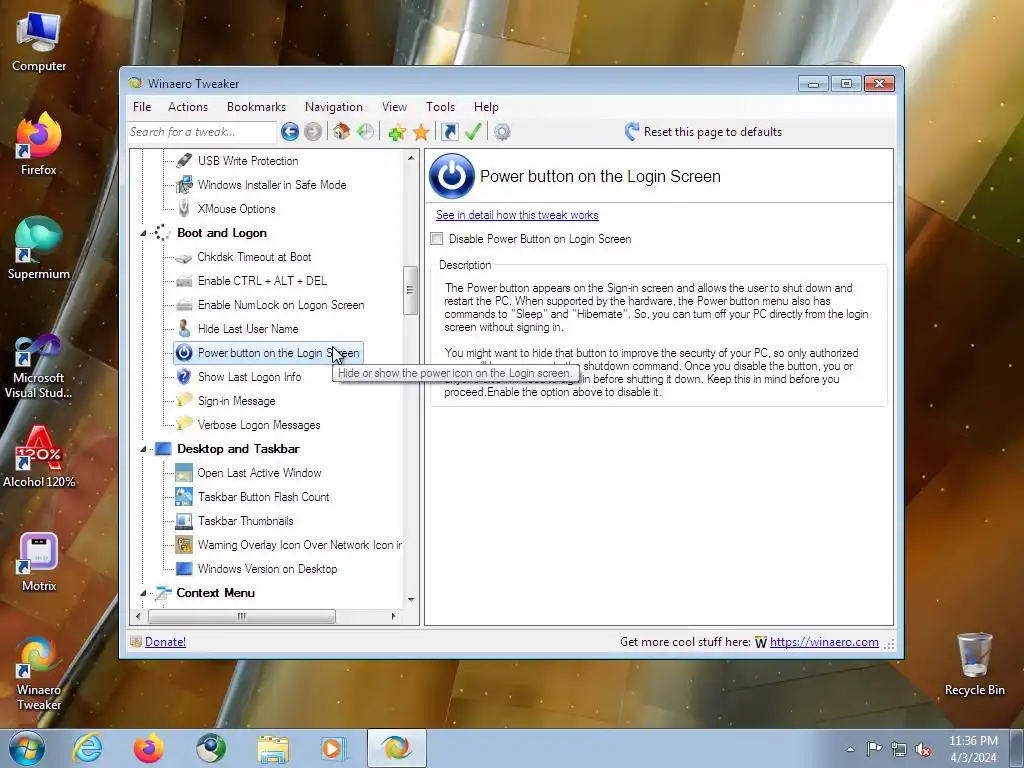Image resolution: width=1024 pixels, height=768 pixels.
Task: Open the Supermium desktop shortcut
Action: click(x=39, y=249)
